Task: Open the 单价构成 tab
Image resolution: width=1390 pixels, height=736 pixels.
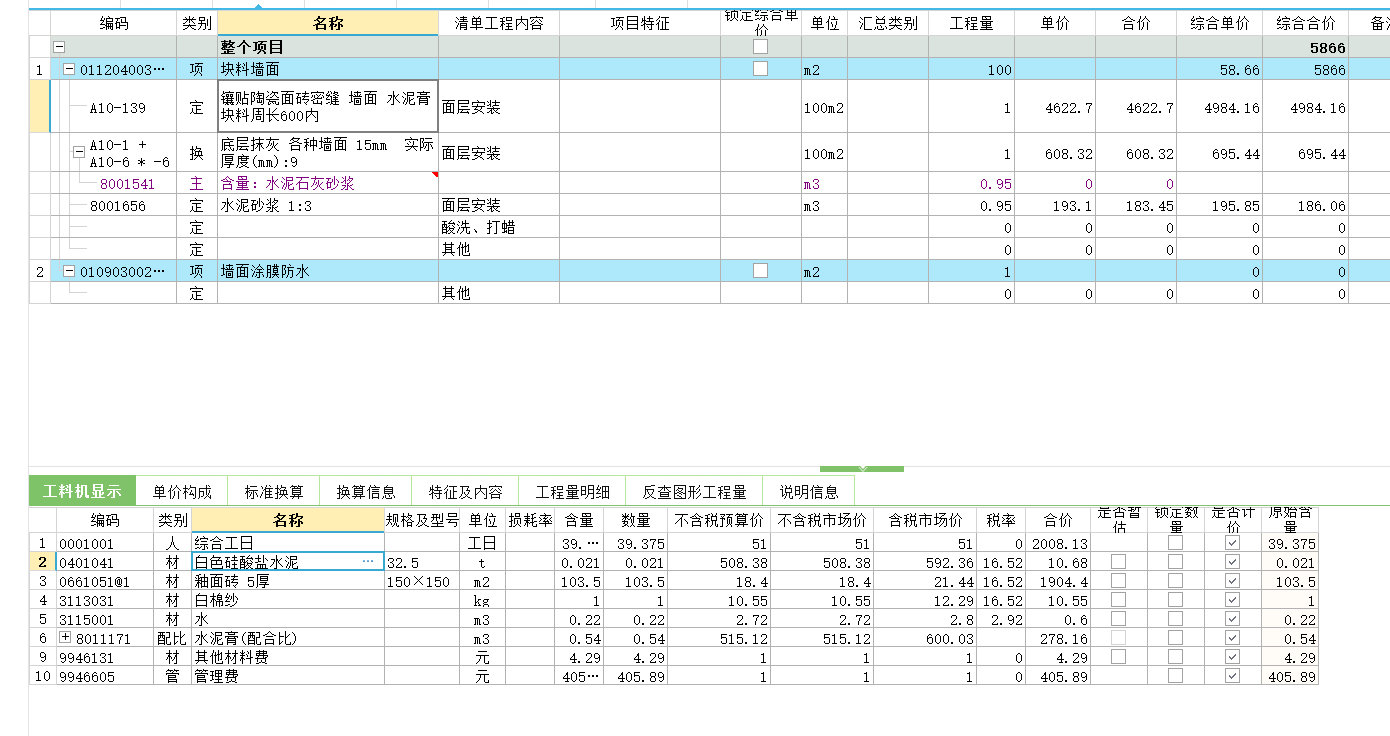Action: (x=182, y=491)
